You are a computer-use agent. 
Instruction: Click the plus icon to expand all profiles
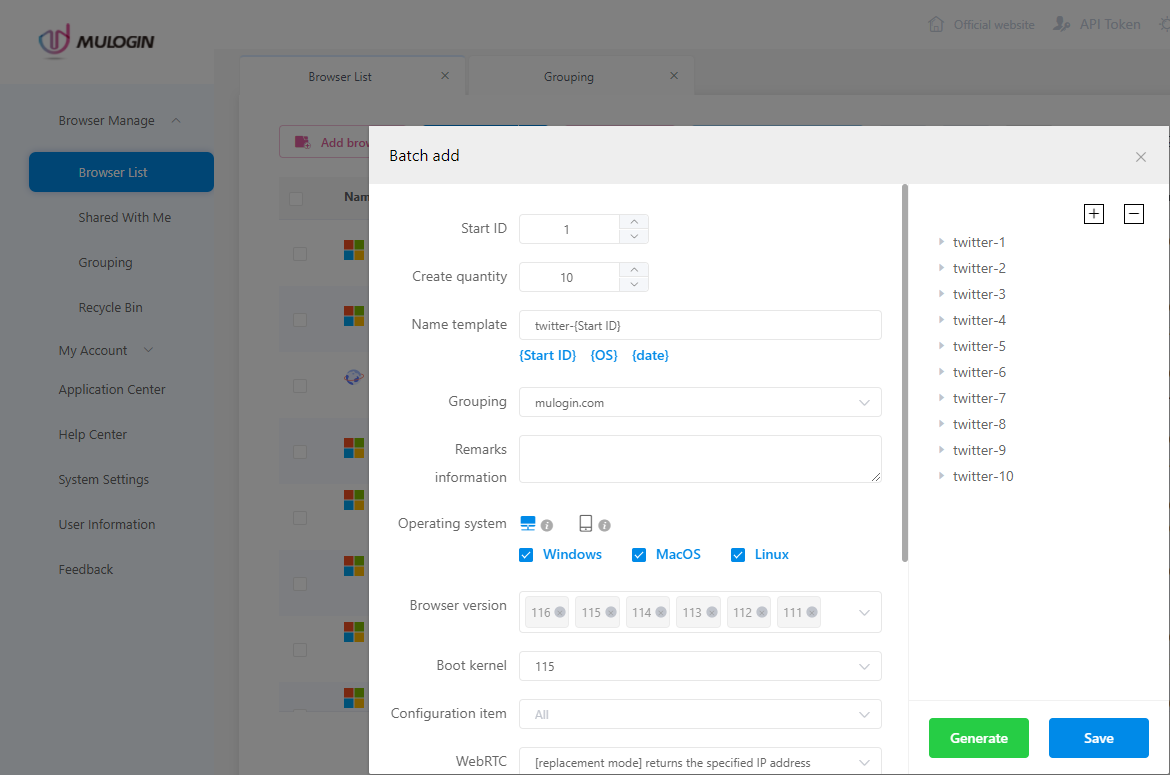coord(1093,213)
